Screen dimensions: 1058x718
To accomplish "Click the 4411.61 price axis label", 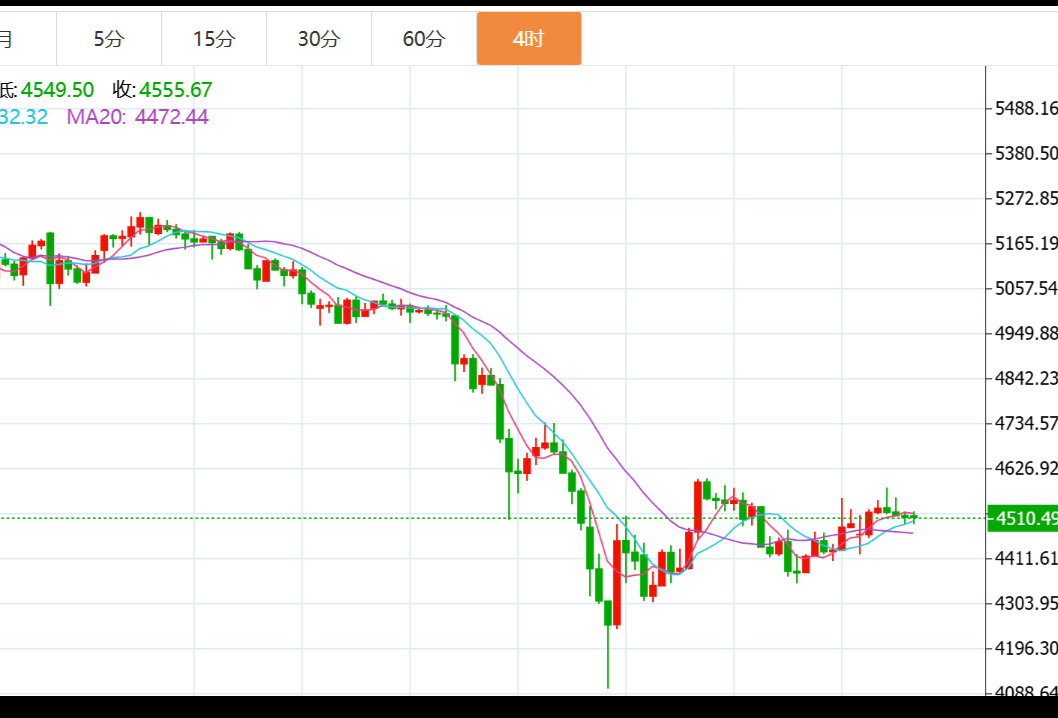I will click(x=1026, y=558).
